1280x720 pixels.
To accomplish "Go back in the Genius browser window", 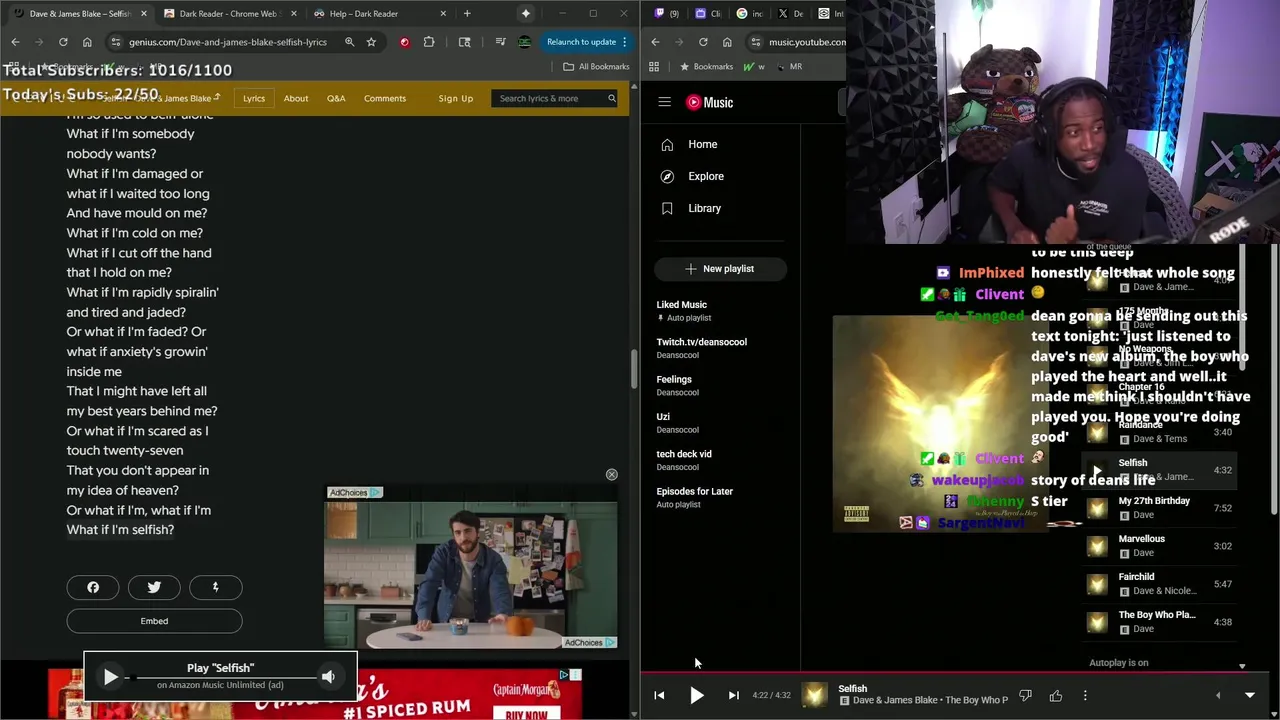I will click(x=15, y=42).
